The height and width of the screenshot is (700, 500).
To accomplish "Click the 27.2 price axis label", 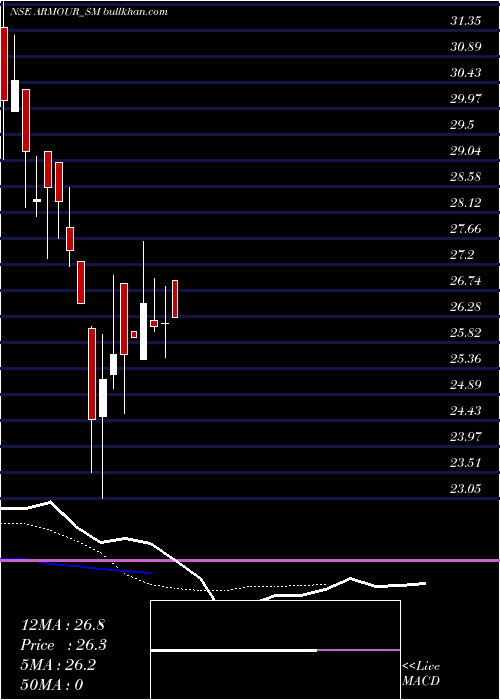I will [x=462, y=254].
